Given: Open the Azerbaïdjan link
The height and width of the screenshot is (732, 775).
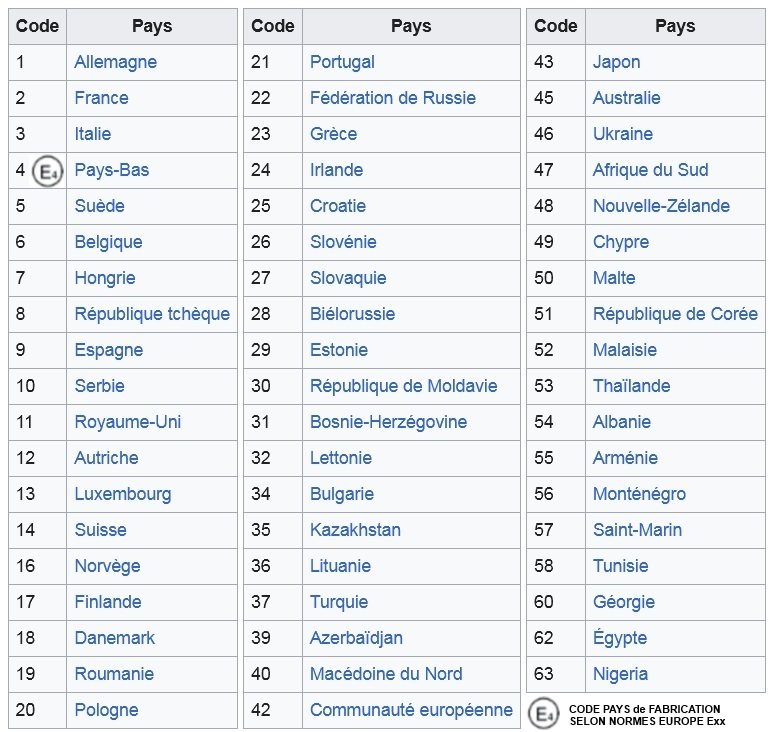Looking at the screenshot, I should point(356,638).
